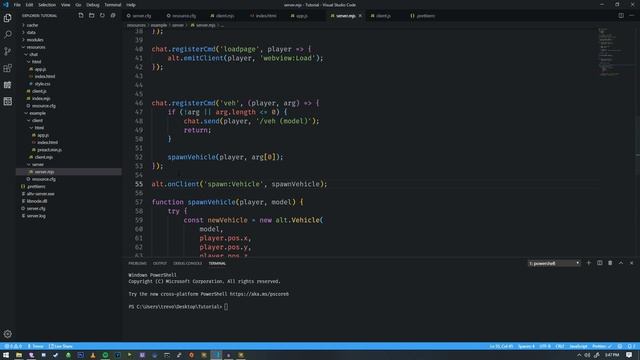Image resolution: width=640 pixels, height=360 pixels.
Task: Open the Windows Start menu
Action: pos(6,355)
